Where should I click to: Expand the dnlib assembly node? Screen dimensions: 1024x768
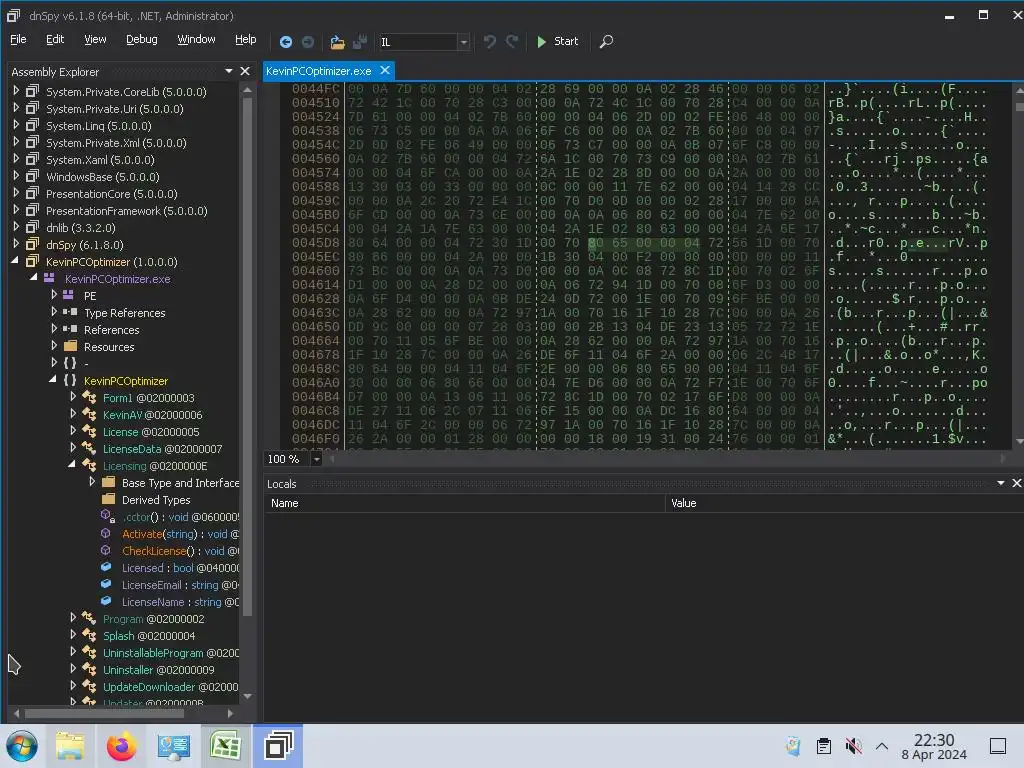tap(16, 227)
